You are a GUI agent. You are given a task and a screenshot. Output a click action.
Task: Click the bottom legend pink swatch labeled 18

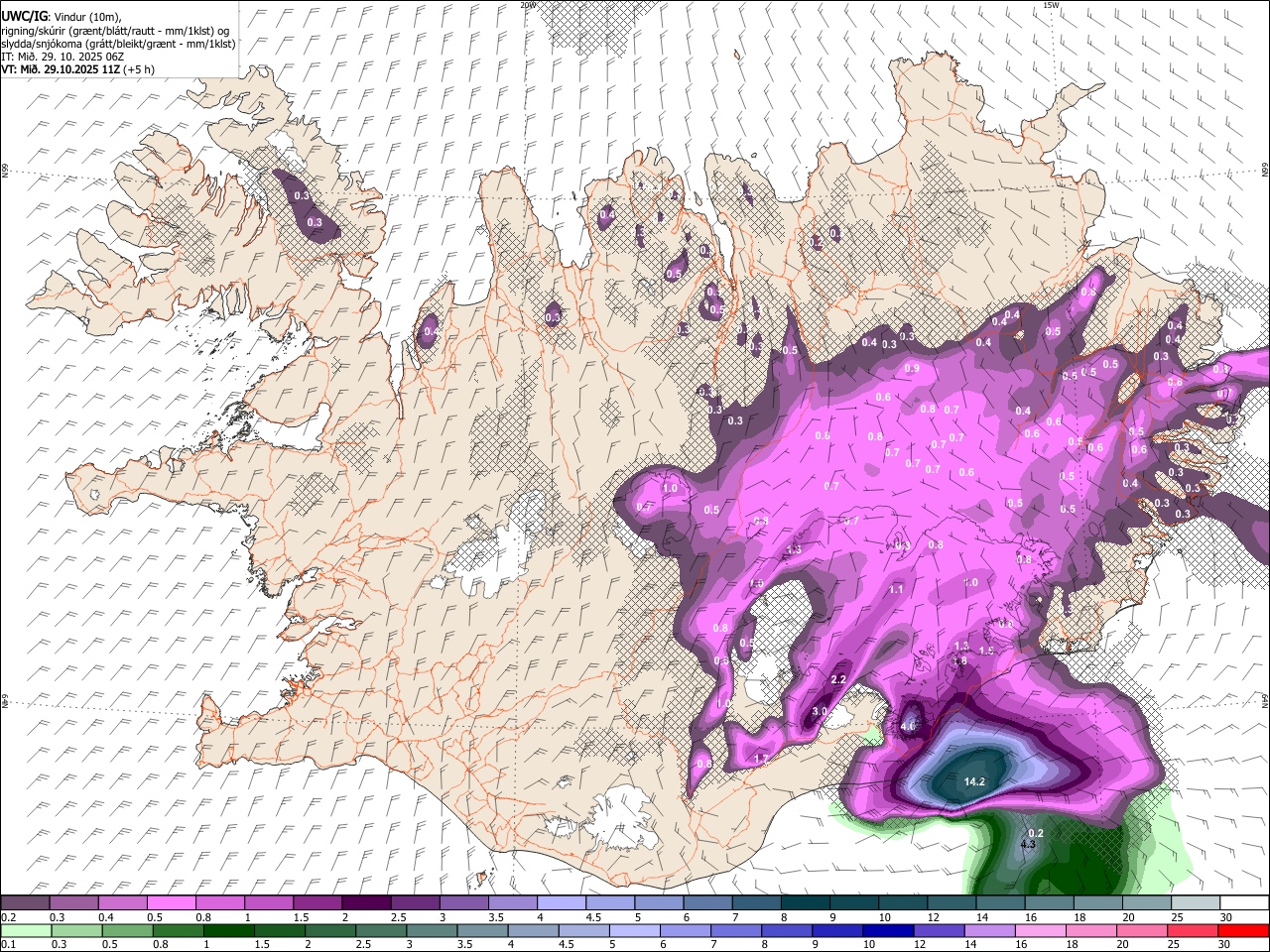(1090, 930)
